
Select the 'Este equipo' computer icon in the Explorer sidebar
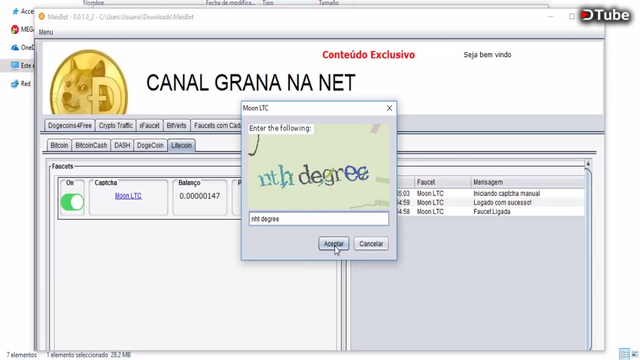click(15, 65)
